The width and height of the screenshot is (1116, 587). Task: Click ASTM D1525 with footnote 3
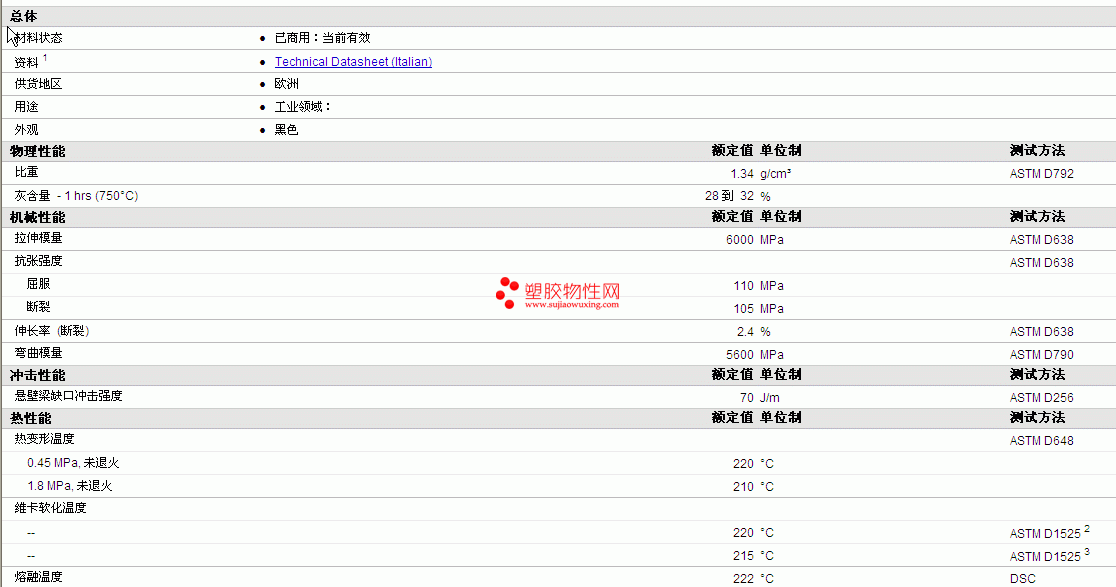1049,555
